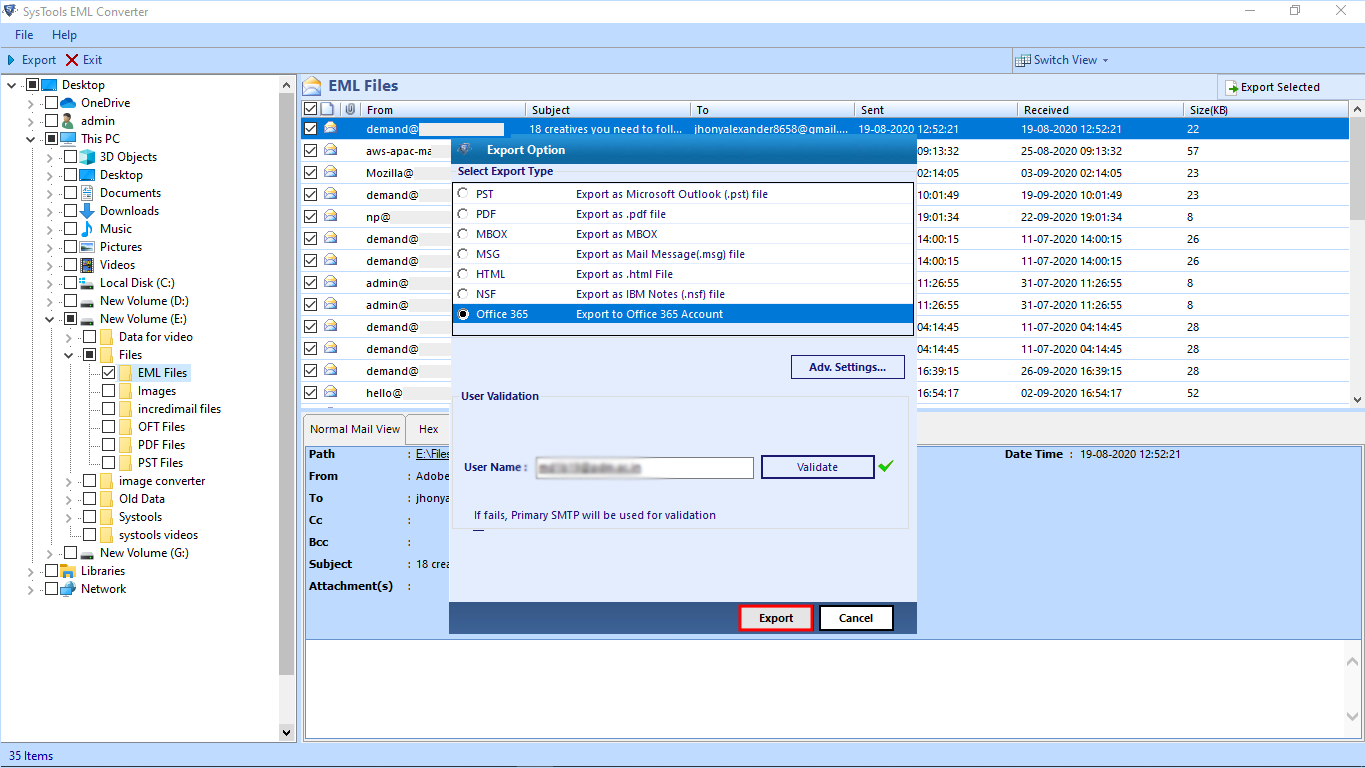Switch to the Normal Mail View tab
This screenshot has height=768, width=1366.
point(354,429)
